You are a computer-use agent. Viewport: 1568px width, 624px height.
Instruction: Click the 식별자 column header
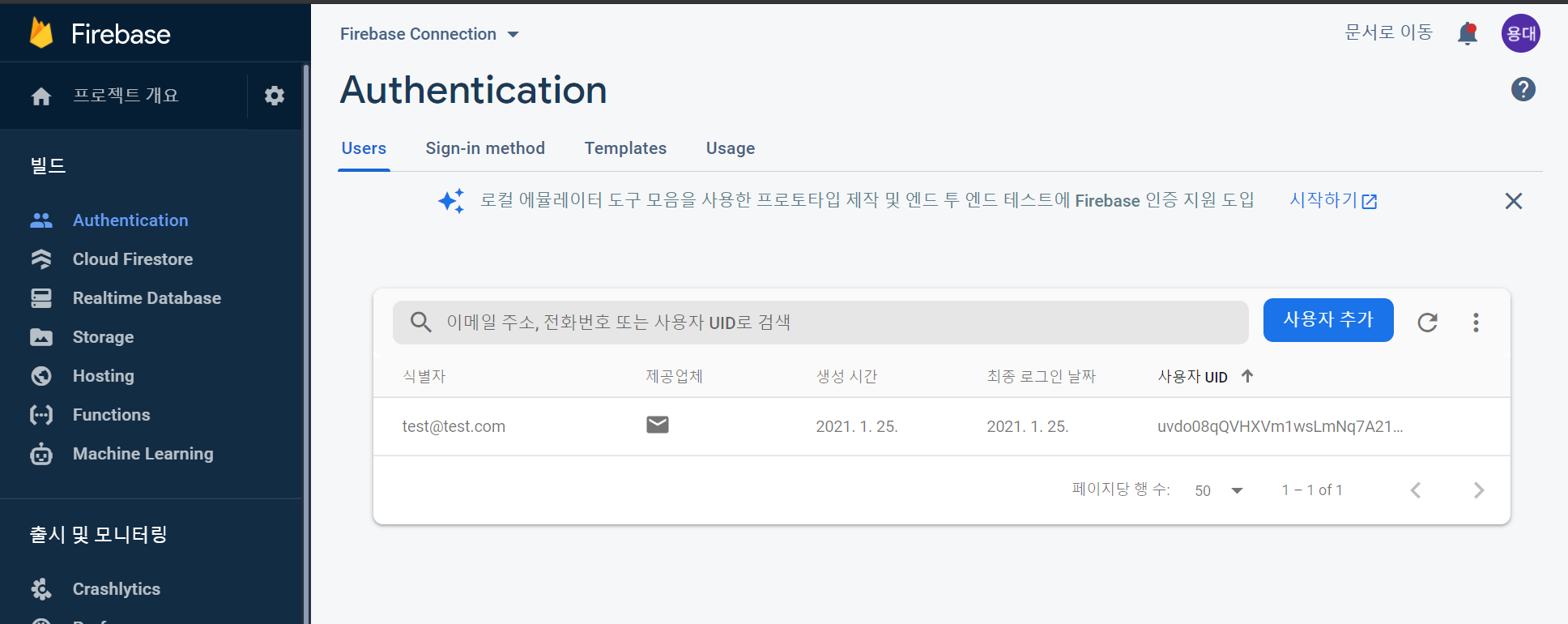pyautogui.click(x=424, y=376)
